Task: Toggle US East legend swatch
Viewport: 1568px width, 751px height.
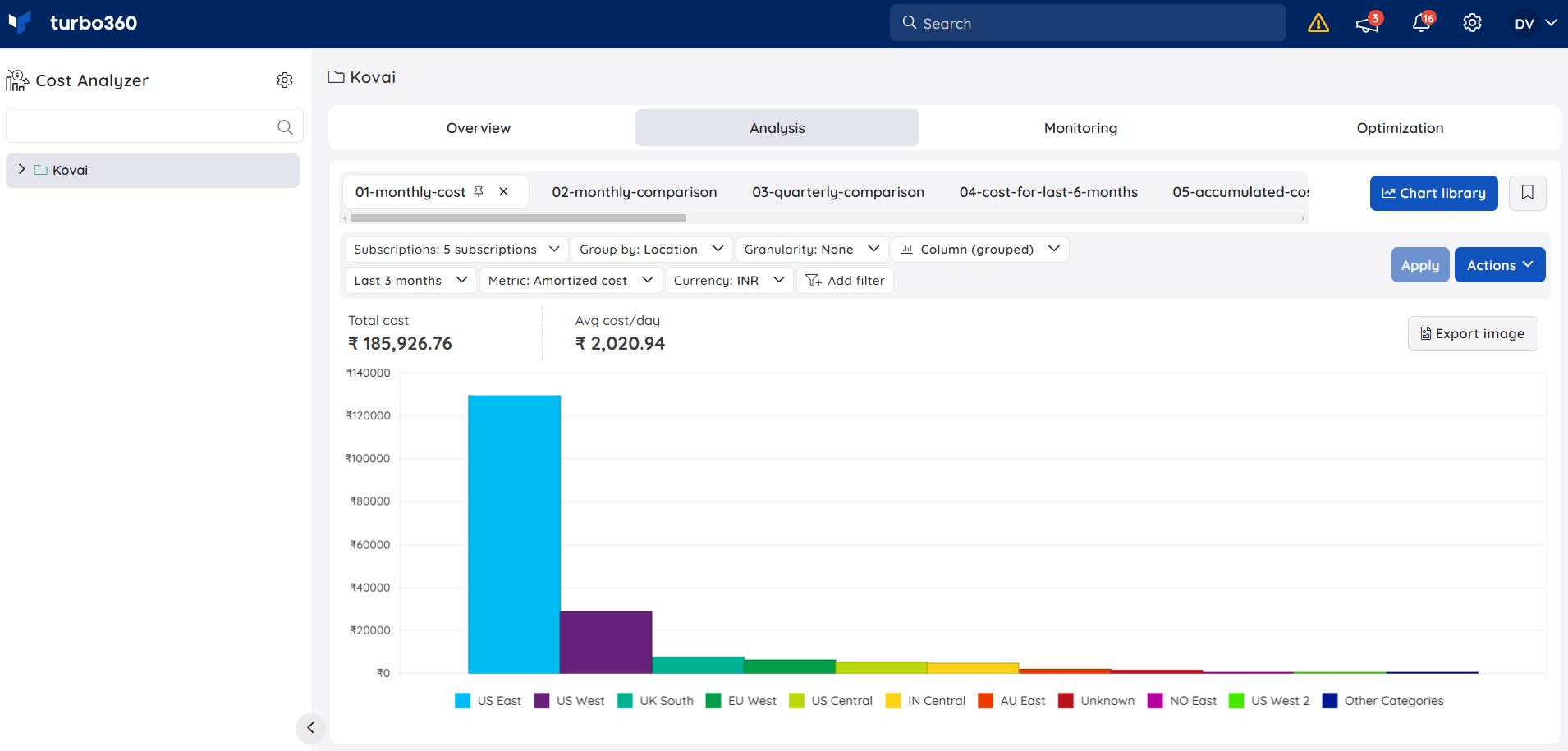Action: point(462,701)
